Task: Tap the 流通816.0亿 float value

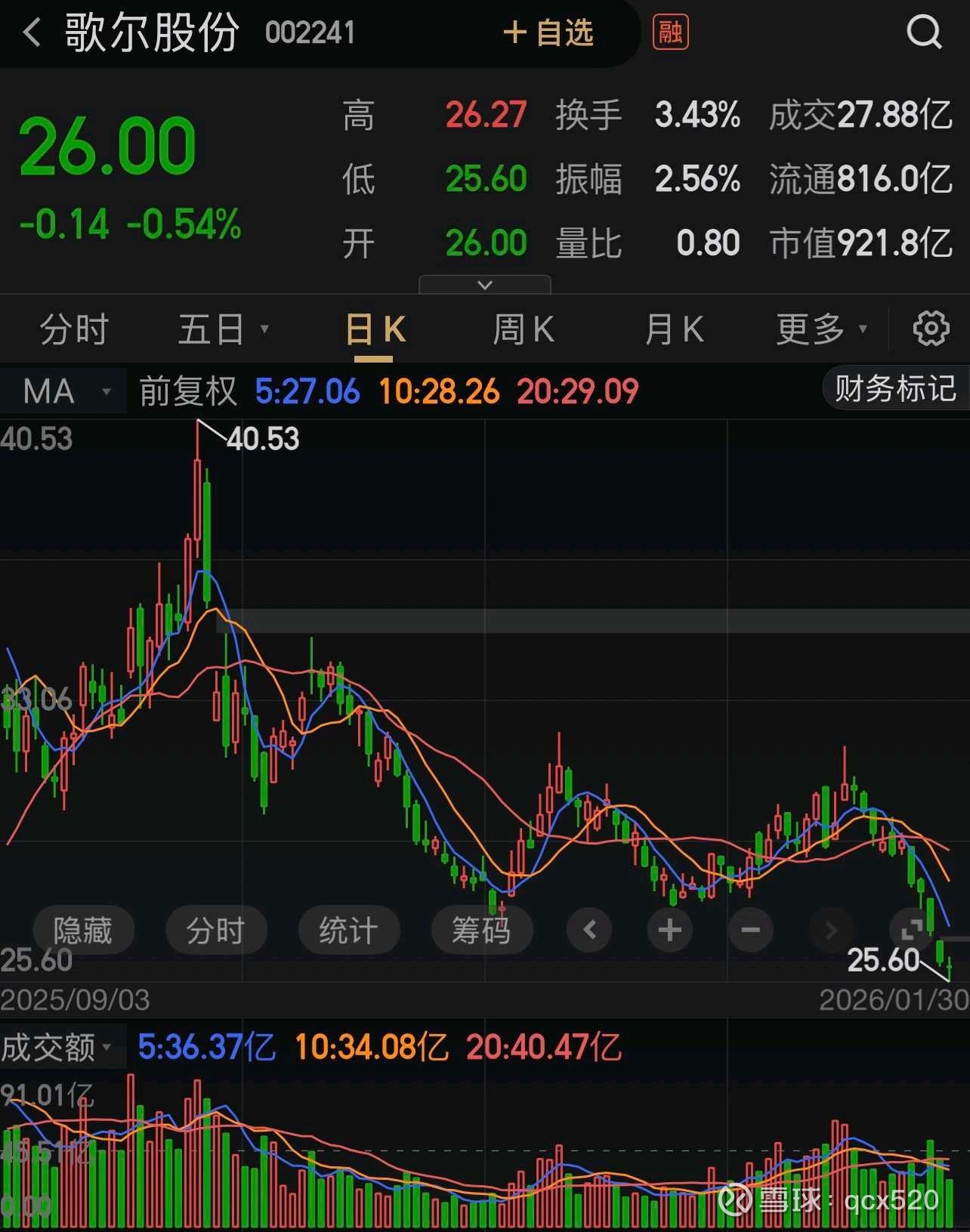Action: (x=860, y=179)
